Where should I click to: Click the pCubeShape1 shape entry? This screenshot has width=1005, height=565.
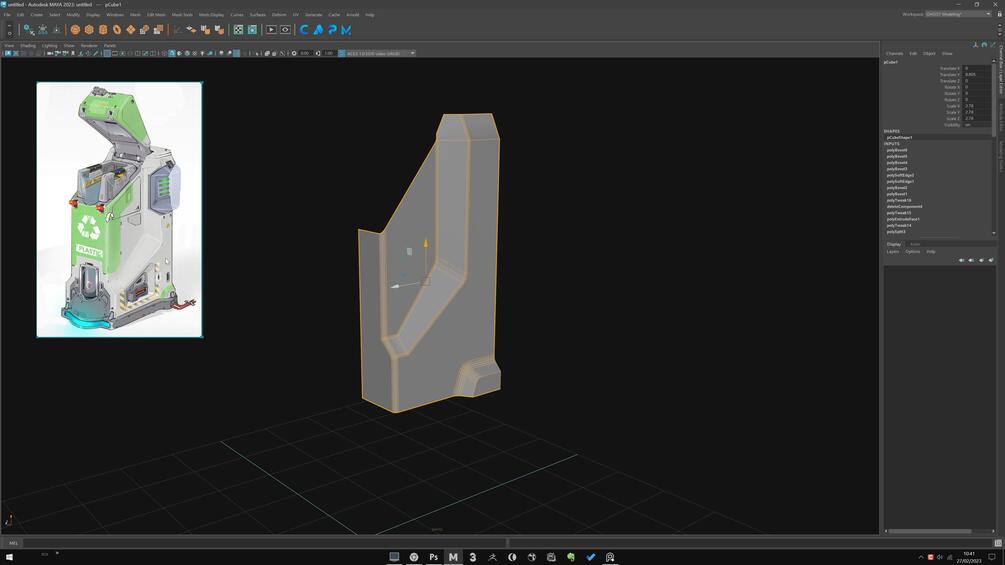pos(900,137)
